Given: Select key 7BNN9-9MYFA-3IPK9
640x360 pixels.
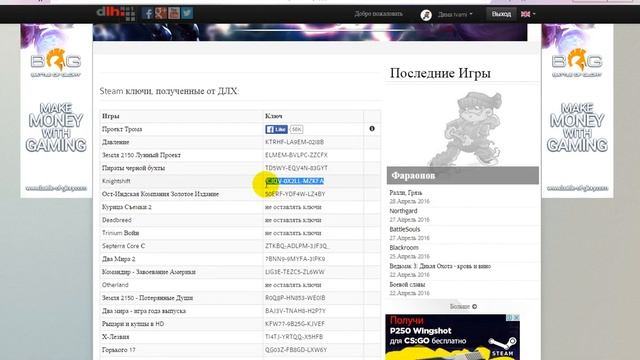Looking at the screenshot, I should pyautogui.click(x=295, y=259).
